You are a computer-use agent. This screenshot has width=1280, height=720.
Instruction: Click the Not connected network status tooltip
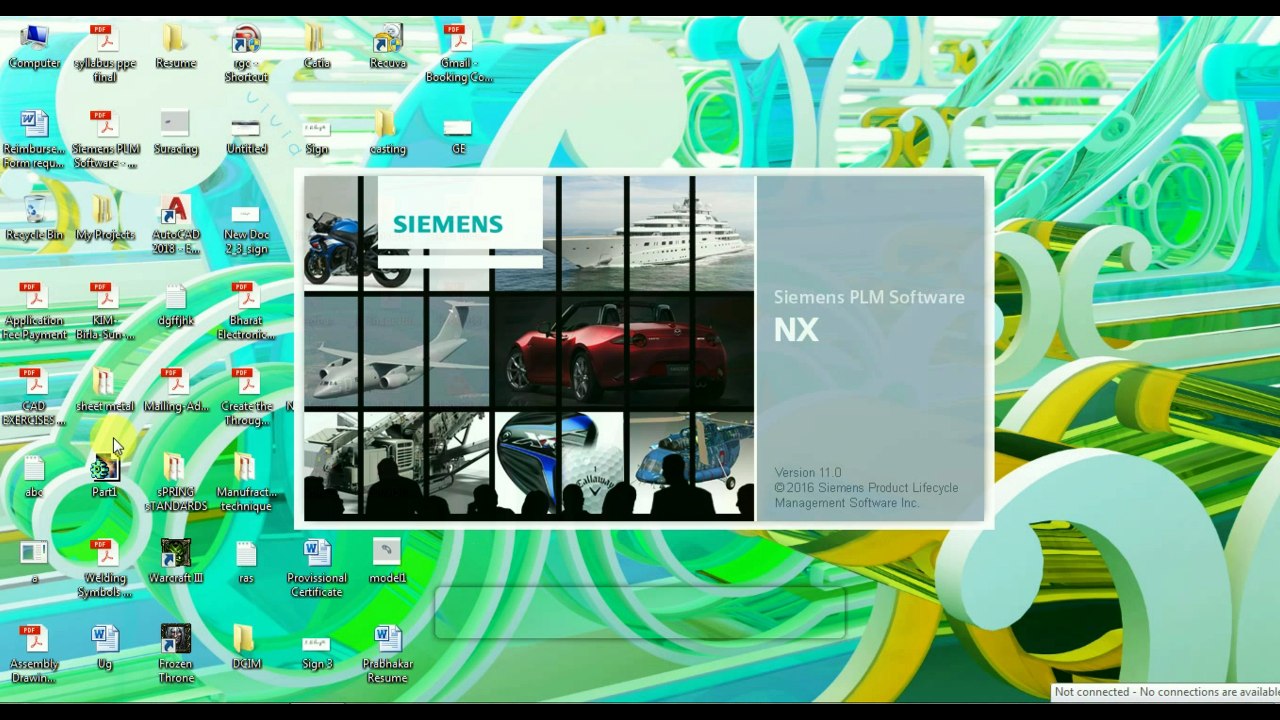pyautogui.click(x=1166, y=692)
